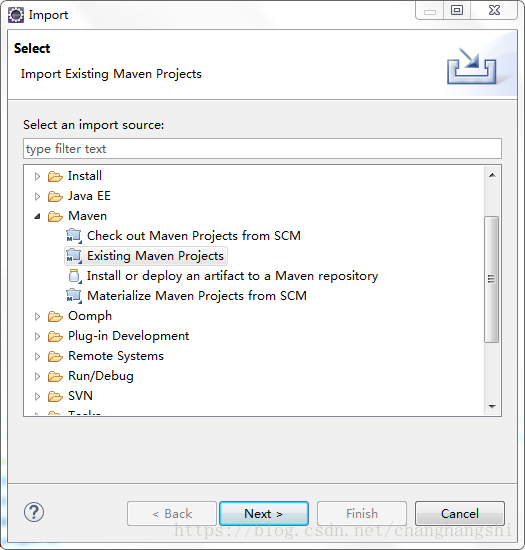Click the help question mark icon

point(34,512)
